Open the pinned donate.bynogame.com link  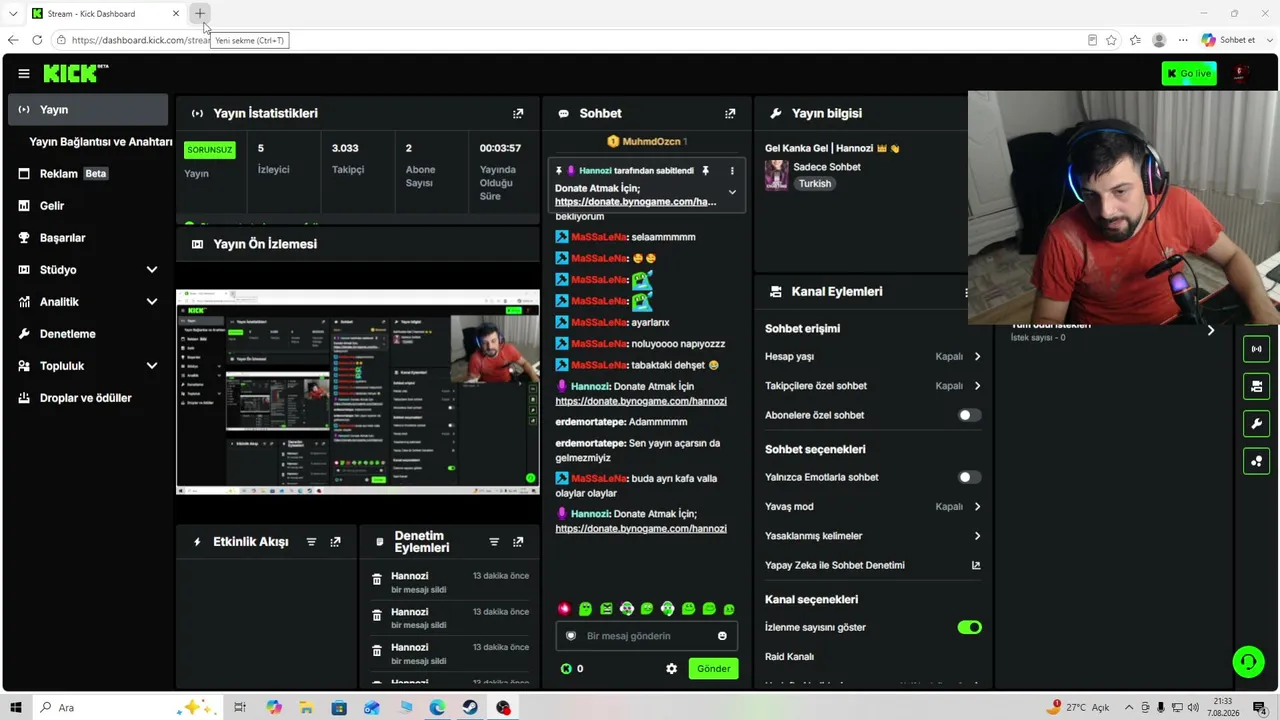[636, 202]
